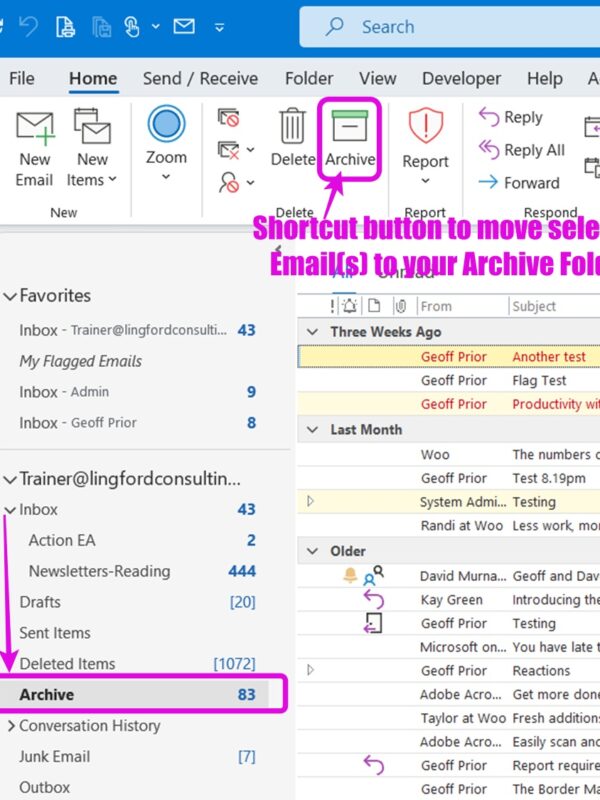Click the Report shield icon
This screenshot has height=800, width=600.
click(x=426, y=128)
